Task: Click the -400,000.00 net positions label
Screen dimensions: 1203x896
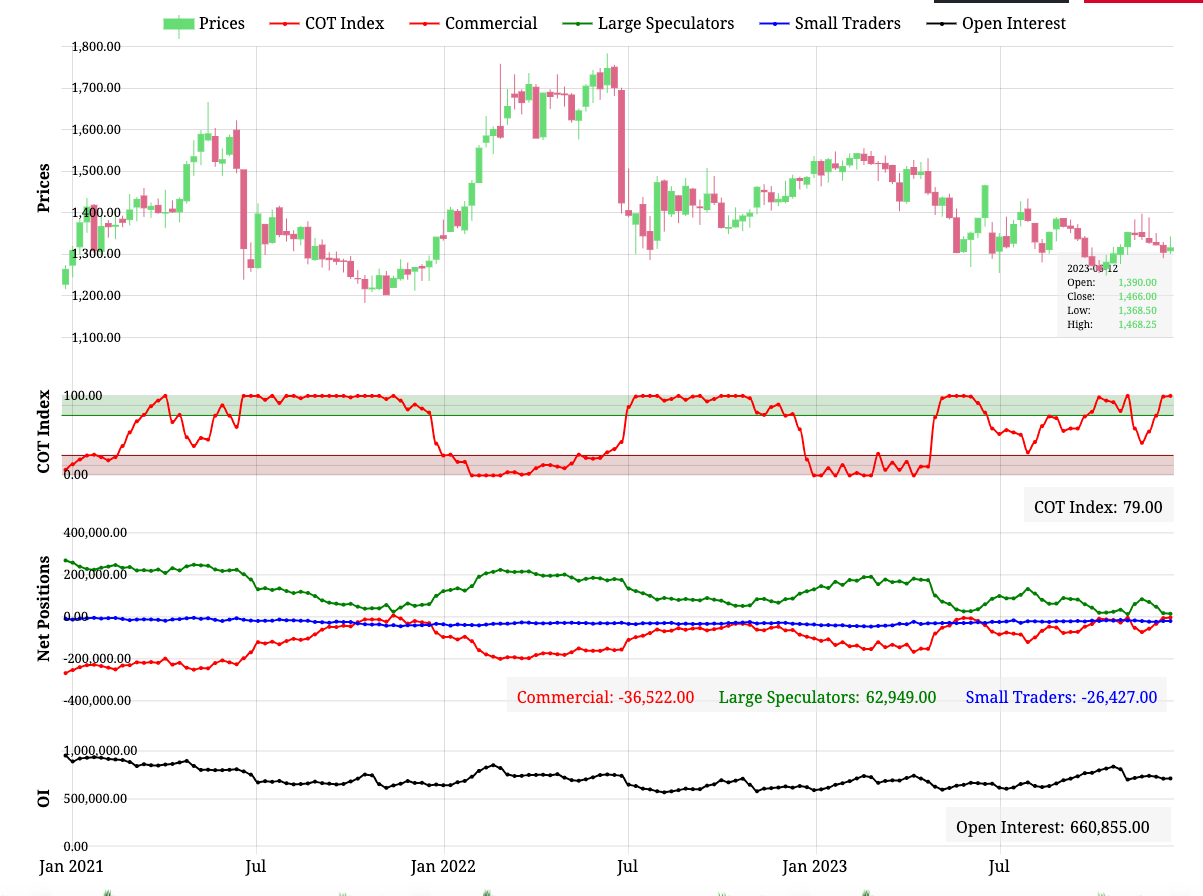Action: [96, 700]
